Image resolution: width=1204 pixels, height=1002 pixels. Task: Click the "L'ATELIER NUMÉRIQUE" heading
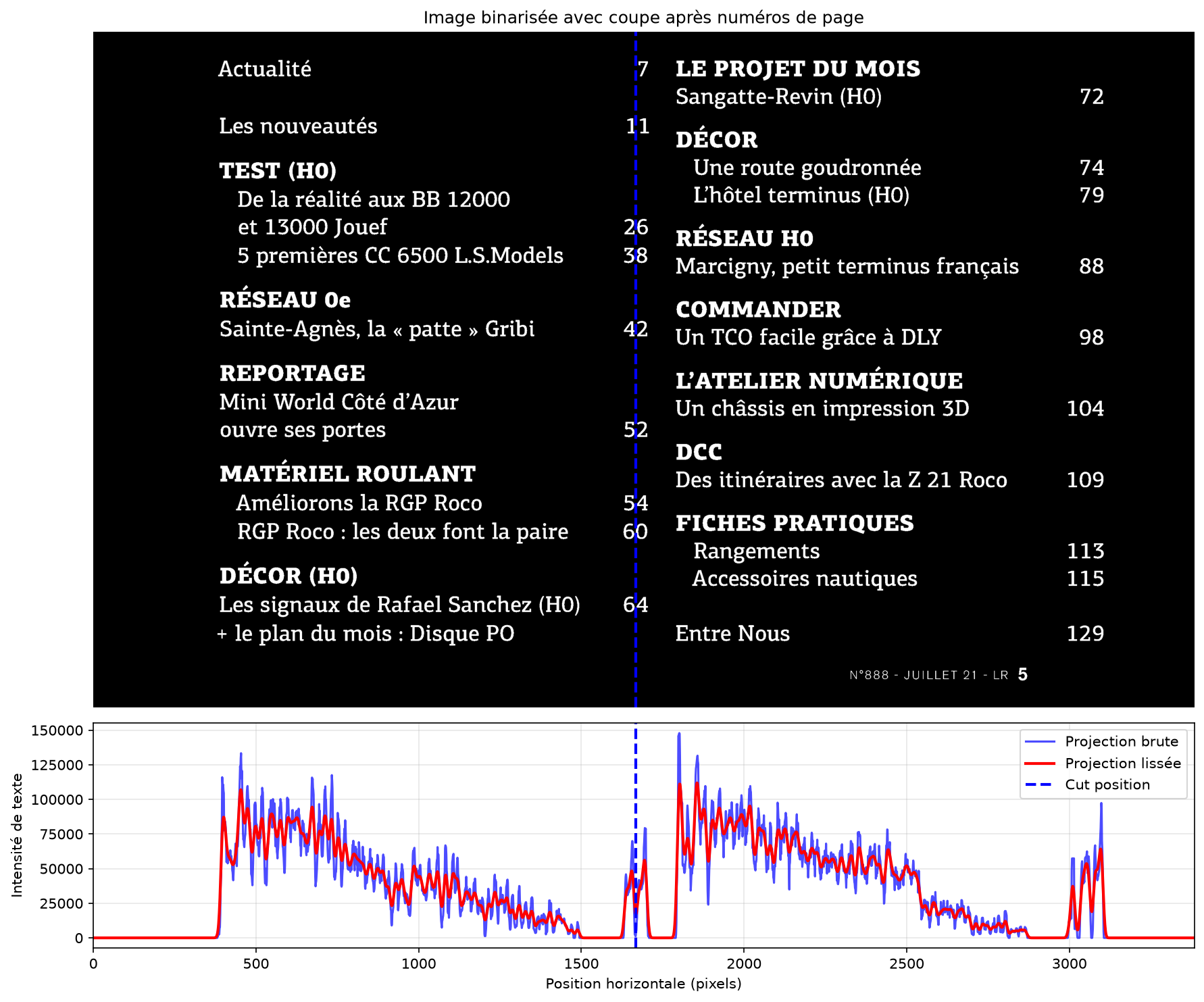coord(819,380)
